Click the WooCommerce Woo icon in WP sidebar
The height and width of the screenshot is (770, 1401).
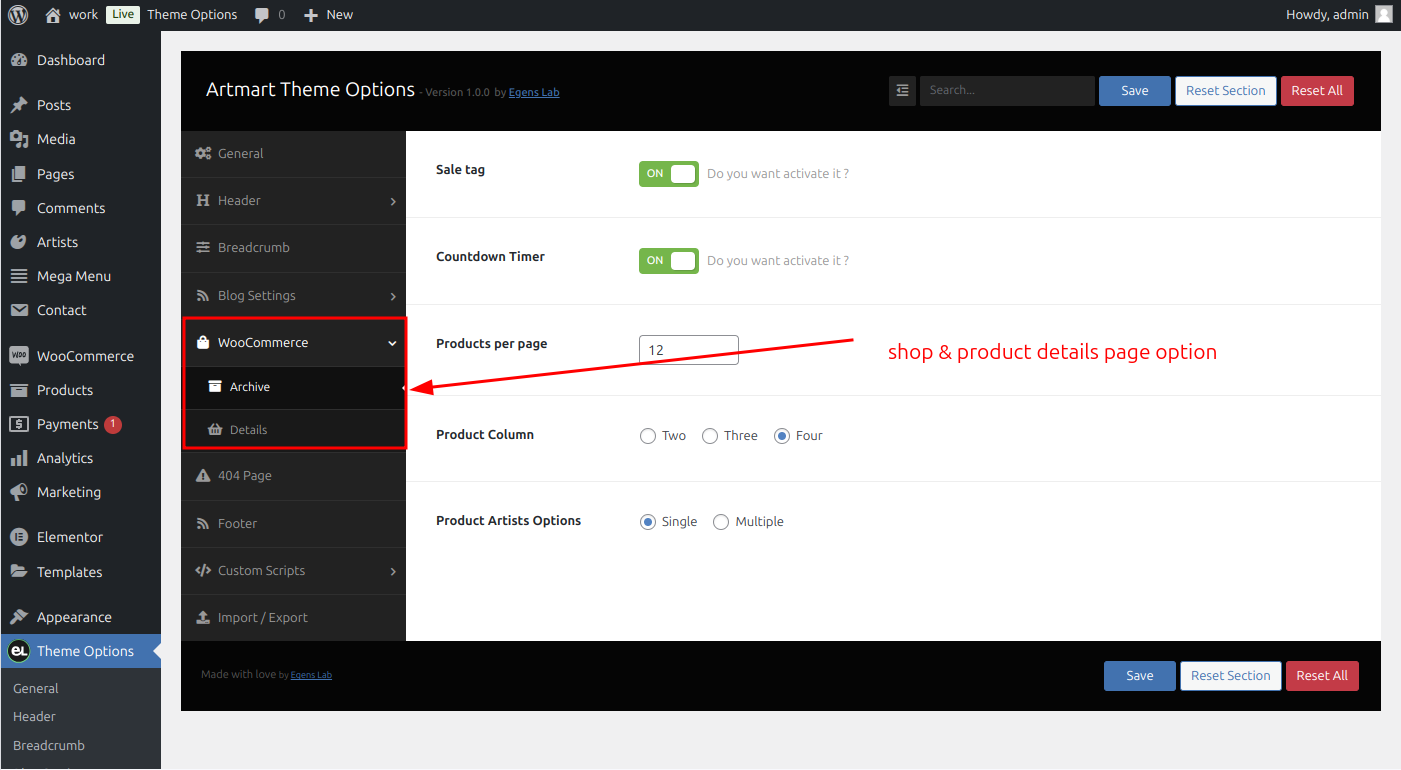(19, 356)
